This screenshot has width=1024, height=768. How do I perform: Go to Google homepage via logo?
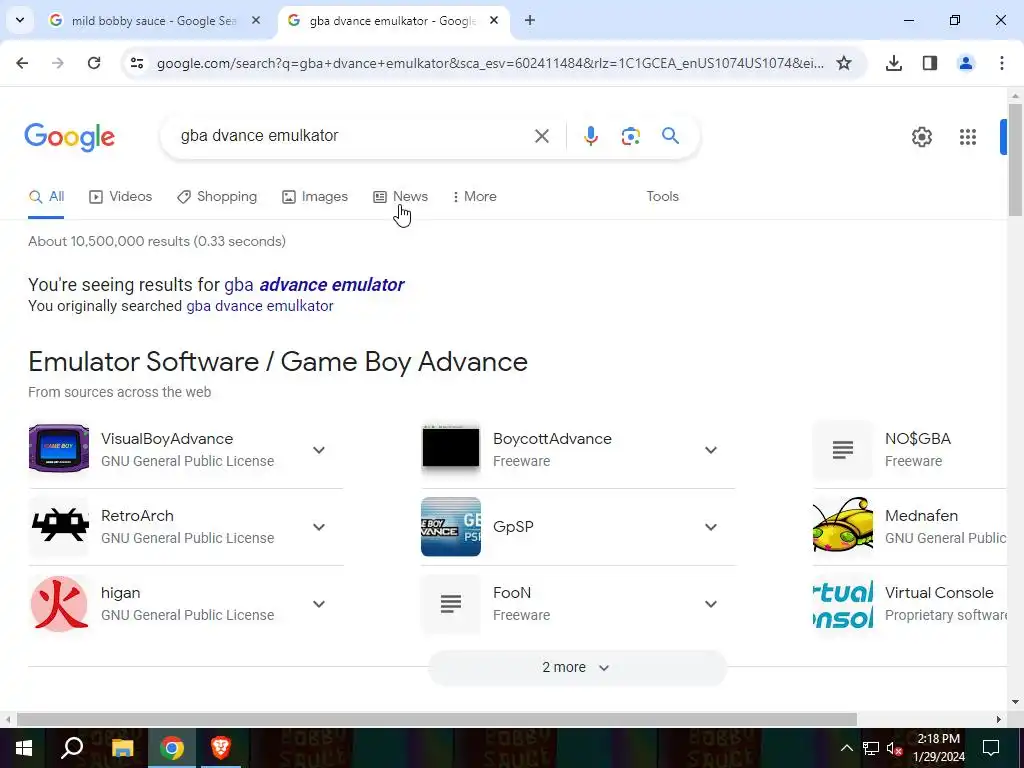tap(69, 136)
